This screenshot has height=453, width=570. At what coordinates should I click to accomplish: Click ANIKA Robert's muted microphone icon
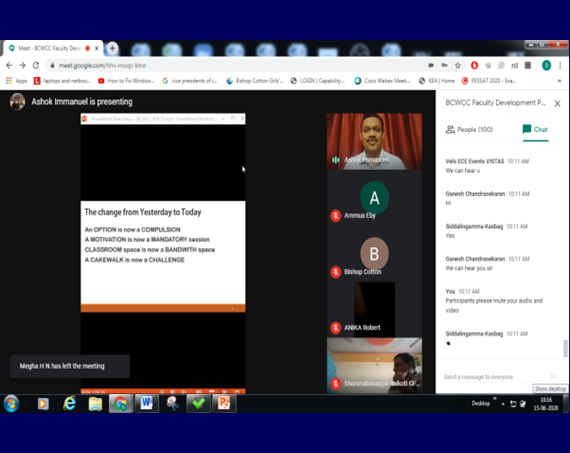(336, 328)
